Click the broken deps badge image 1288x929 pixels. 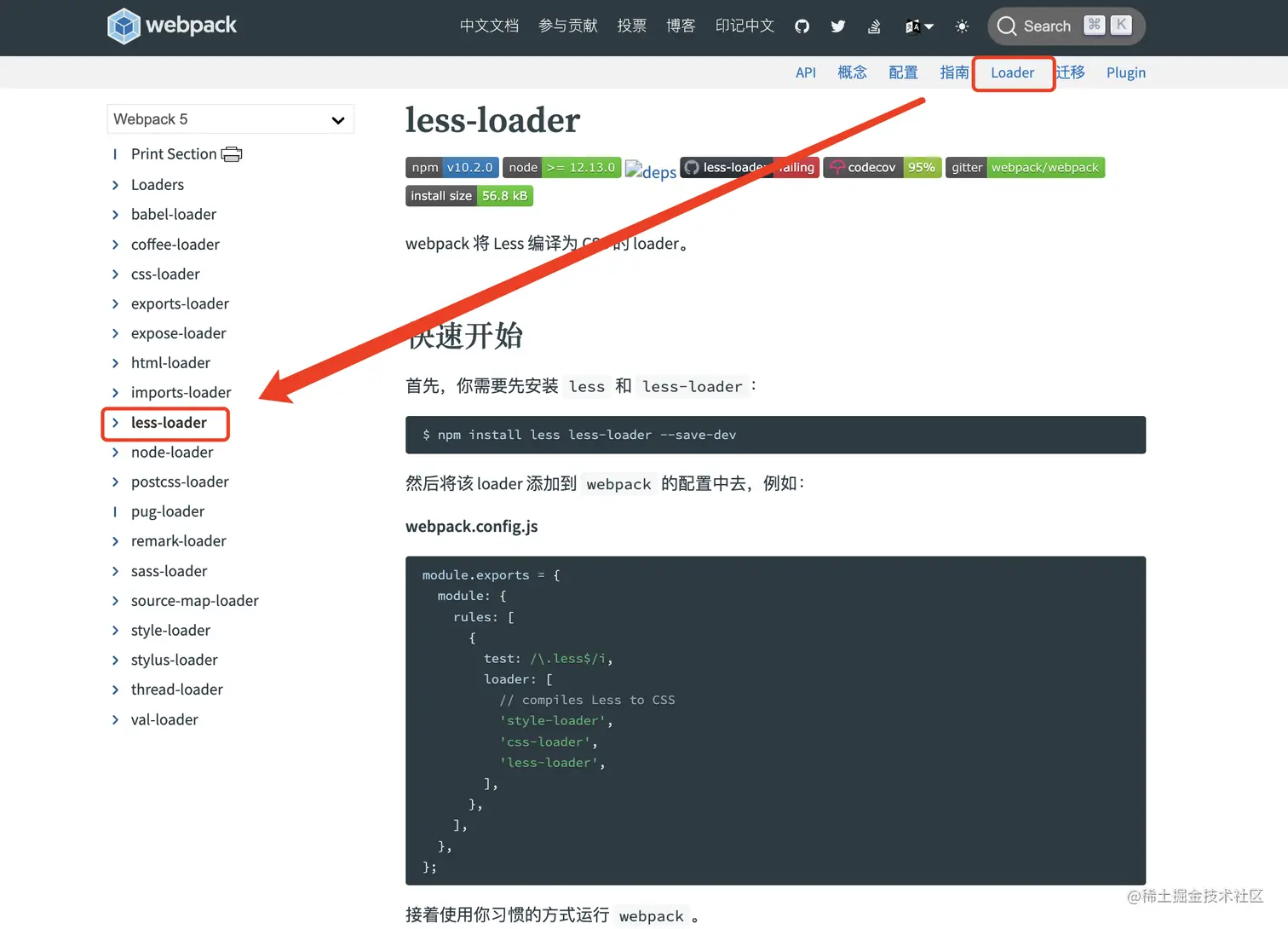tap(650, 170)
